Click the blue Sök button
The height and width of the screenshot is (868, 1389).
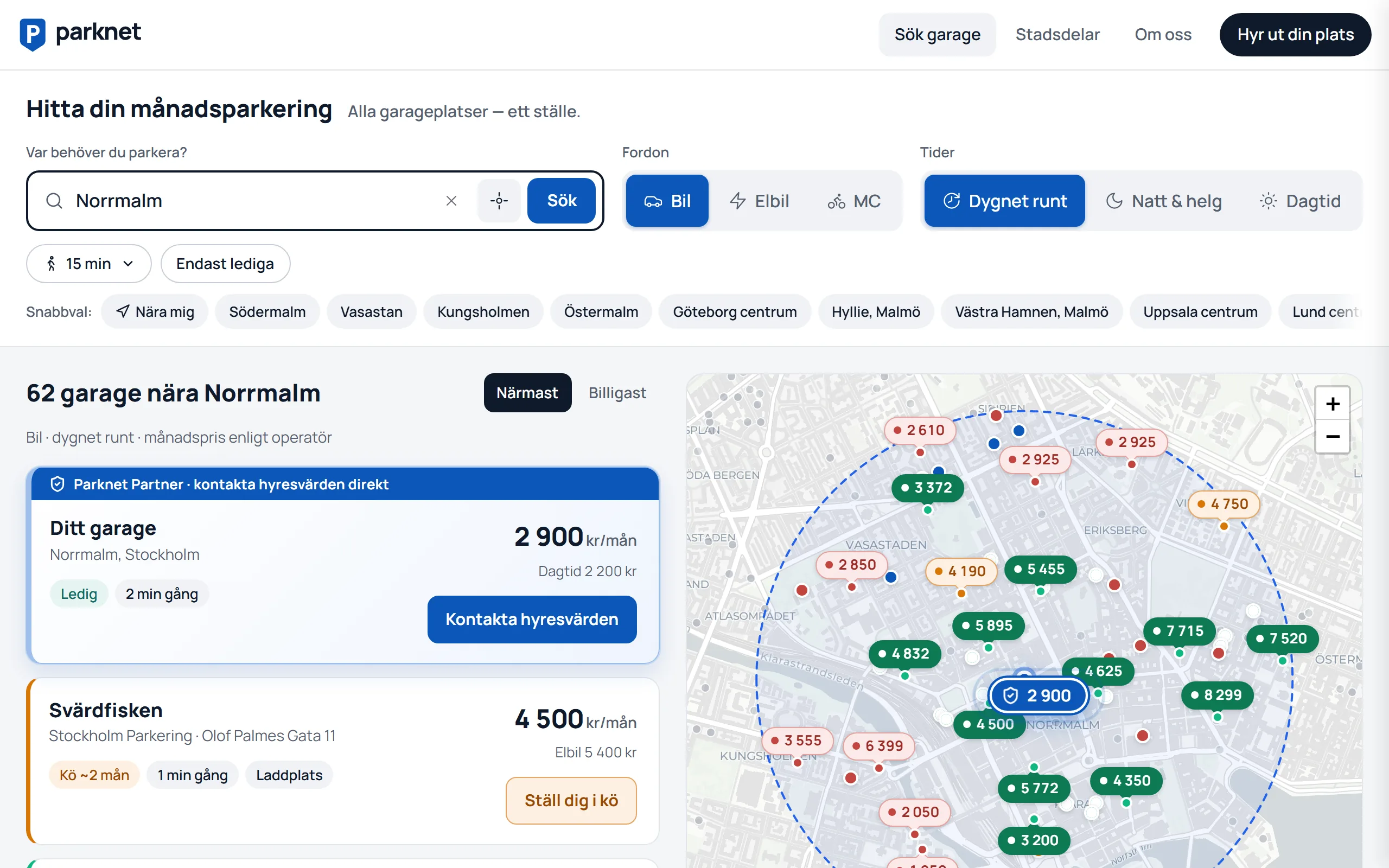click(562, 201)
